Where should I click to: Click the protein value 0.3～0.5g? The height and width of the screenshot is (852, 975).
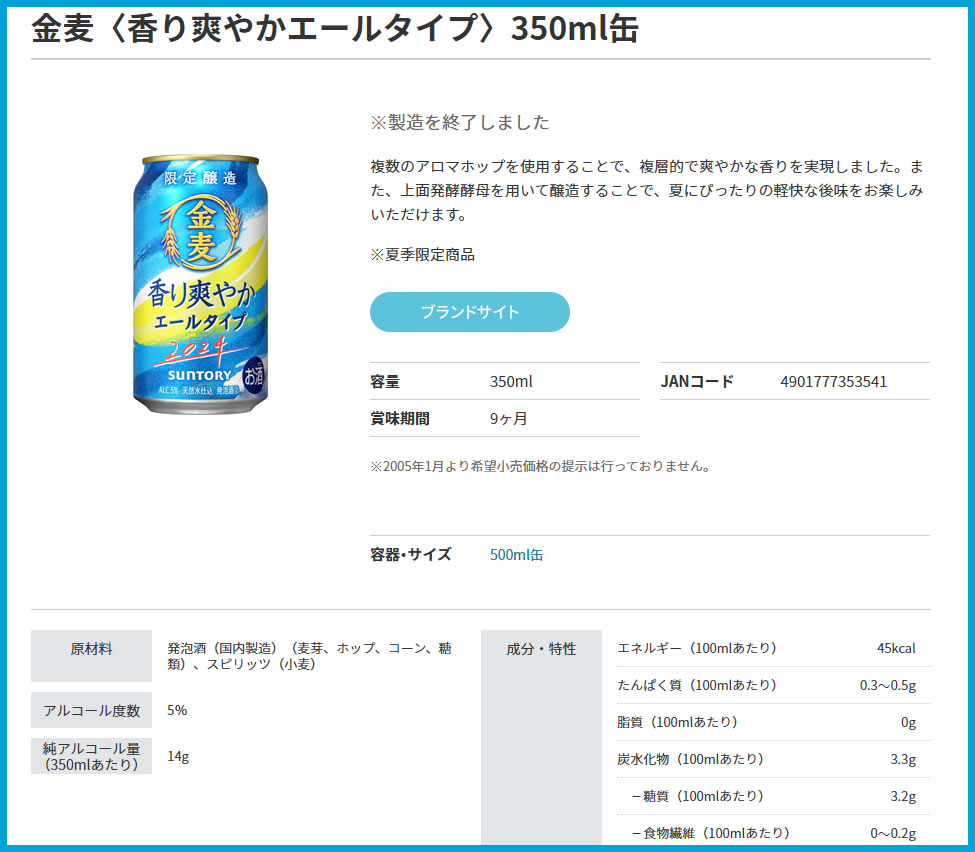[x=887, y=685]
